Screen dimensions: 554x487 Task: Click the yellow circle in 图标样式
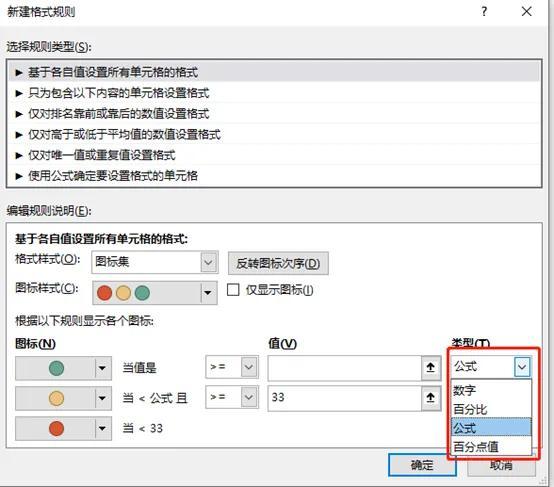(x=123, y=293)
